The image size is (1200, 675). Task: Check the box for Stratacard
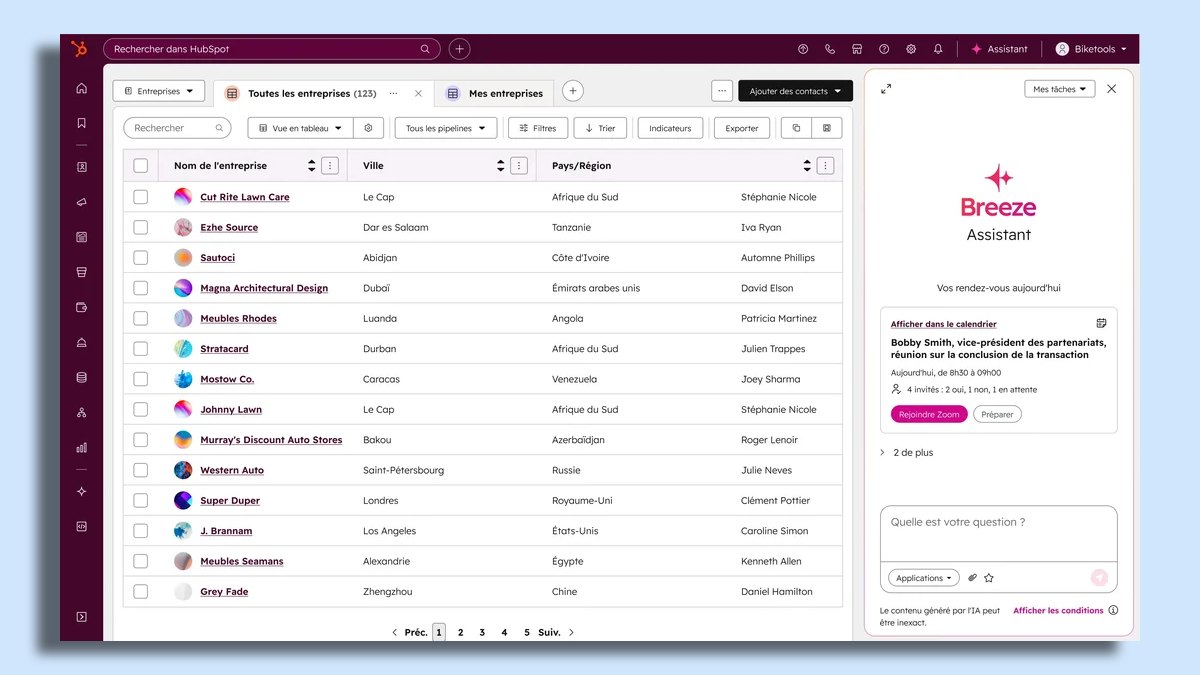(x=140, y=349)
